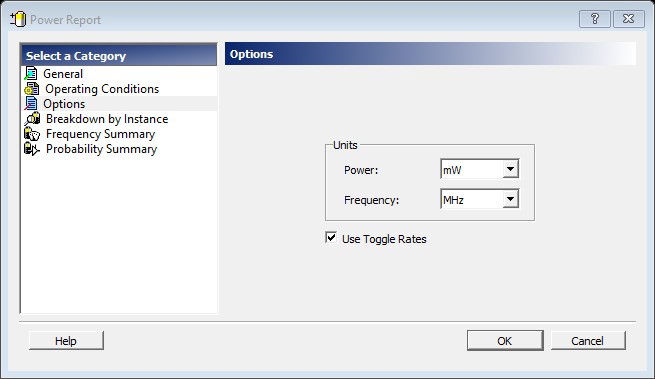Uncheck the Use Toggle Rates checkbox
Screen dimensions: 655x379
(x=331, y=238)
